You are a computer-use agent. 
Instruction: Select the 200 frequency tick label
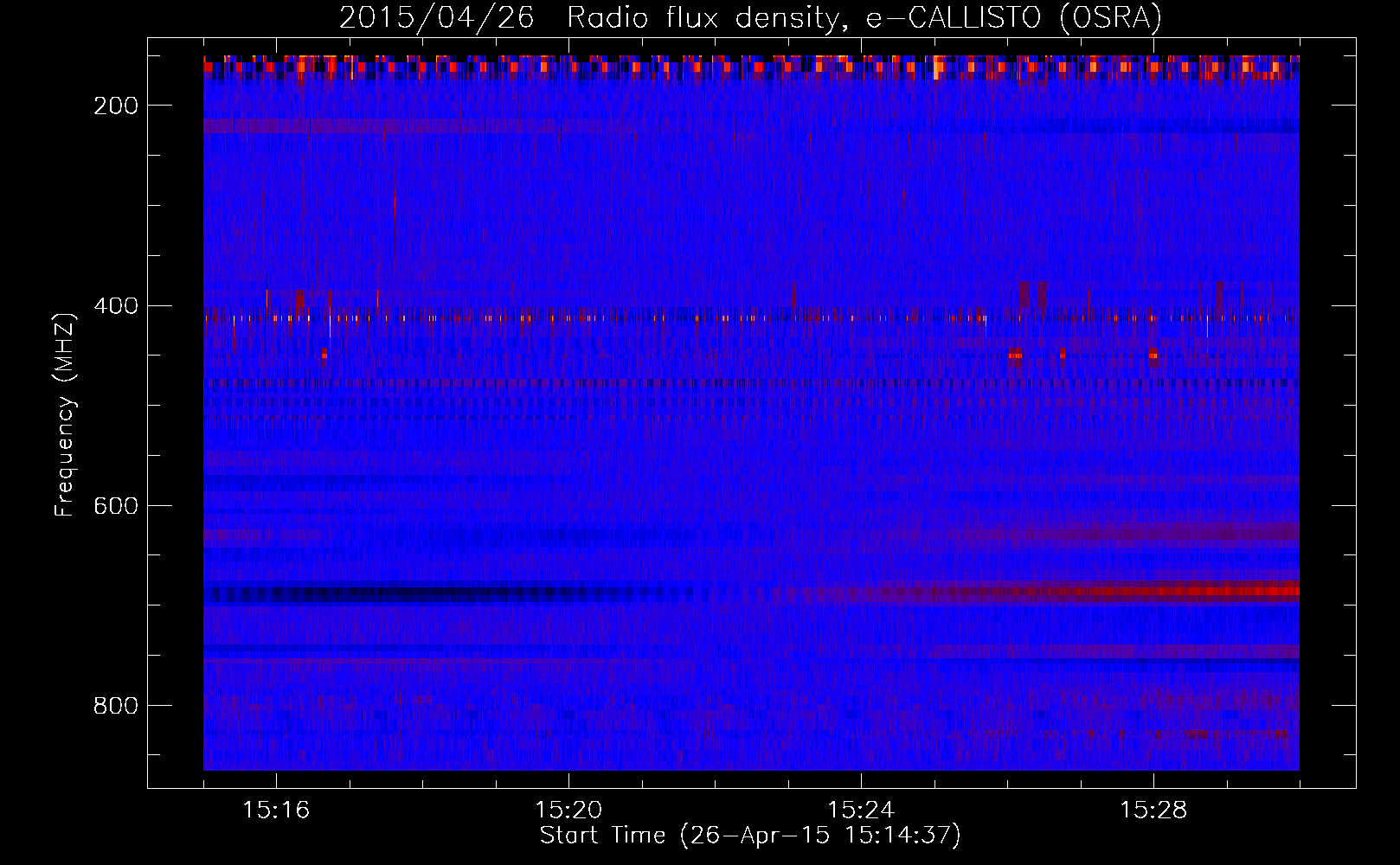click(x=116, y=106)
